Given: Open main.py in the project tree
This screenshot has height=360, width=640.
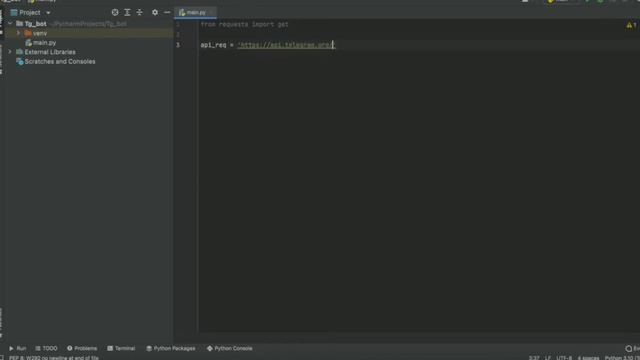Looking at the screenshot, I should point(44,43).
